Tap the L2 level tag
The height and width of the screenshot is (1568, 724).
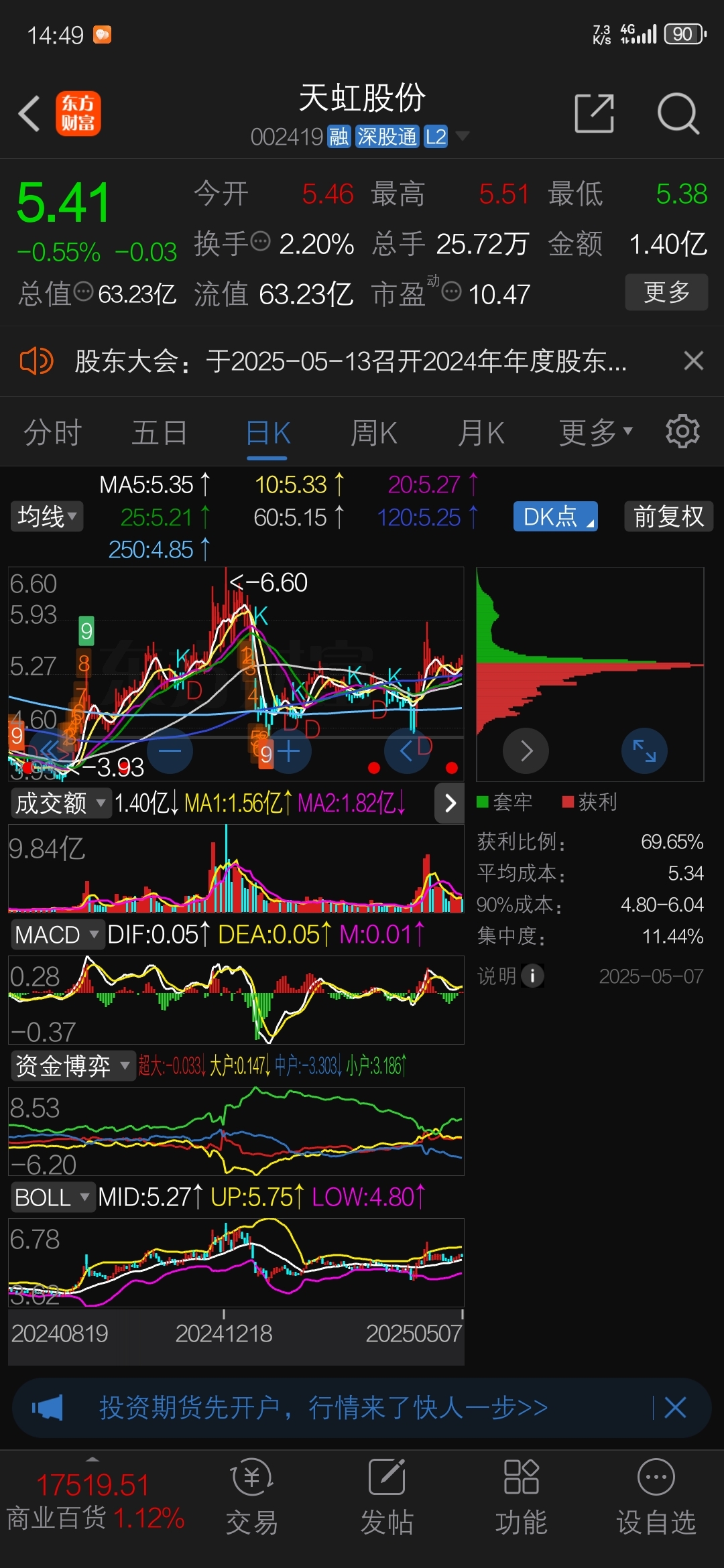[x=436, y=137]
